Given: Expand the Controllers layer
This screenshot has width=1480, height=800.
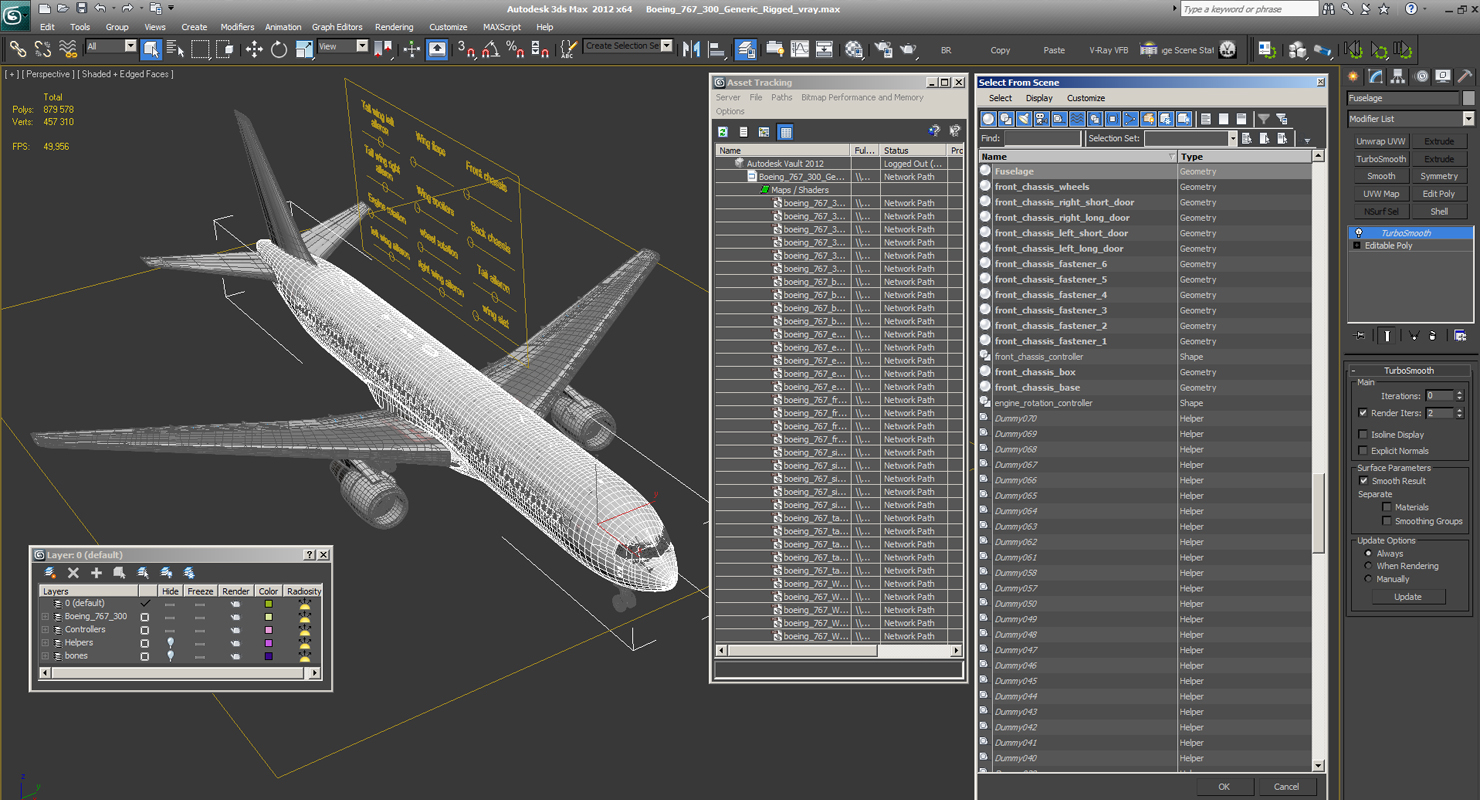Looking at the screenshot, I should coord(45,630).
